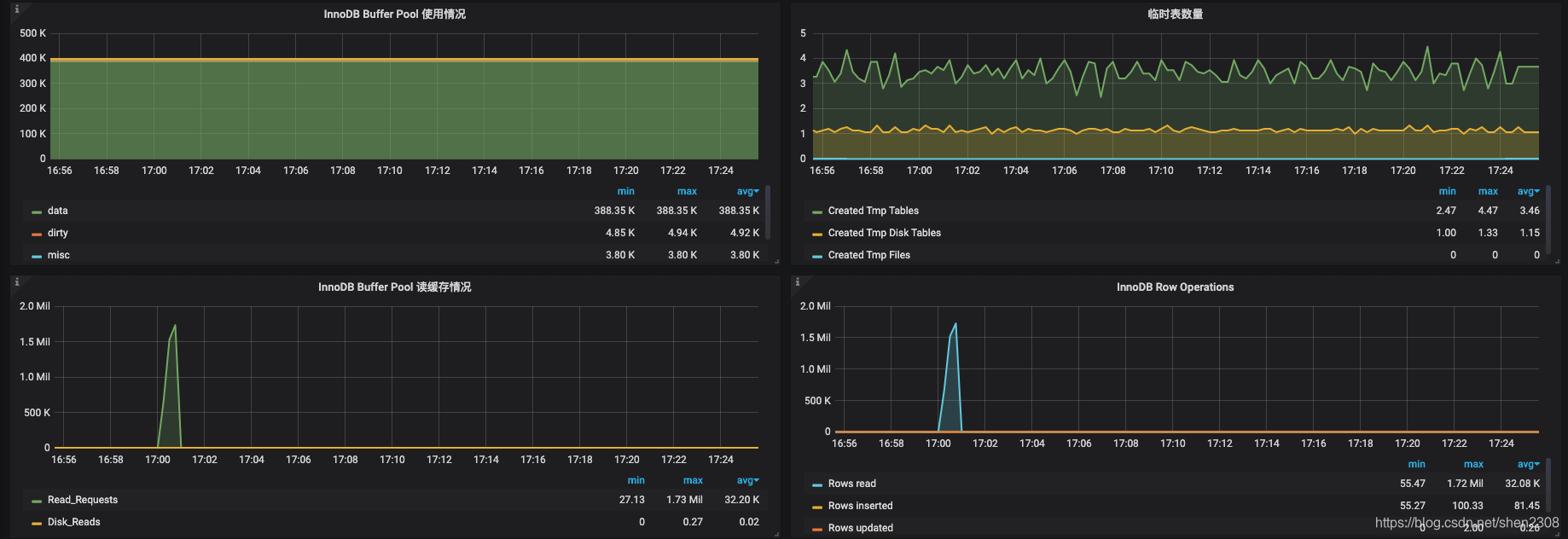The image size is (1568, 539).
Task: Select Rows inserted avg value 81.45
Action: tap(1527, 506)
